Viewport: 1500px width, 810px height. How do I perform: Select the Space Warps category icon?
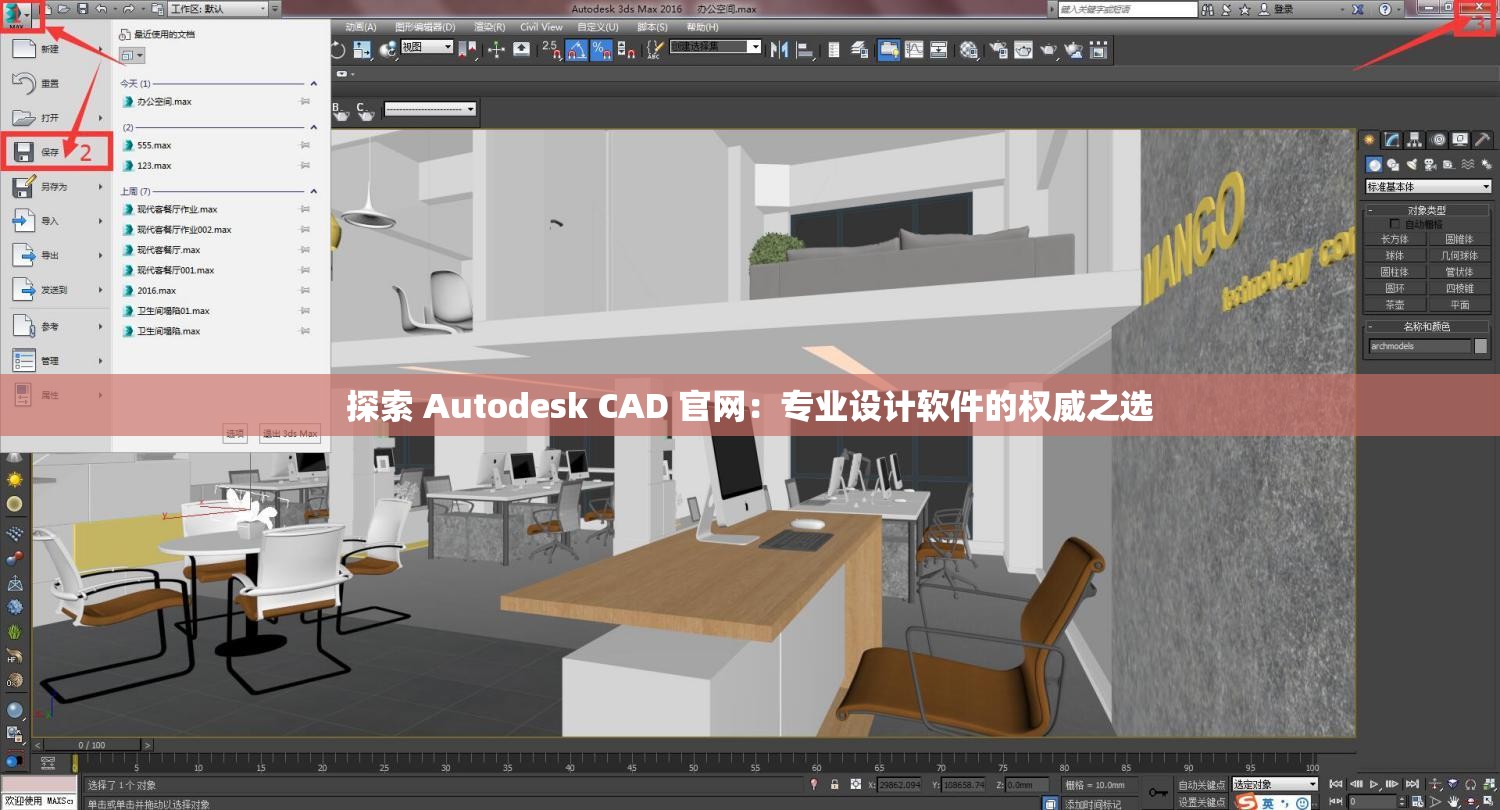1468,164
